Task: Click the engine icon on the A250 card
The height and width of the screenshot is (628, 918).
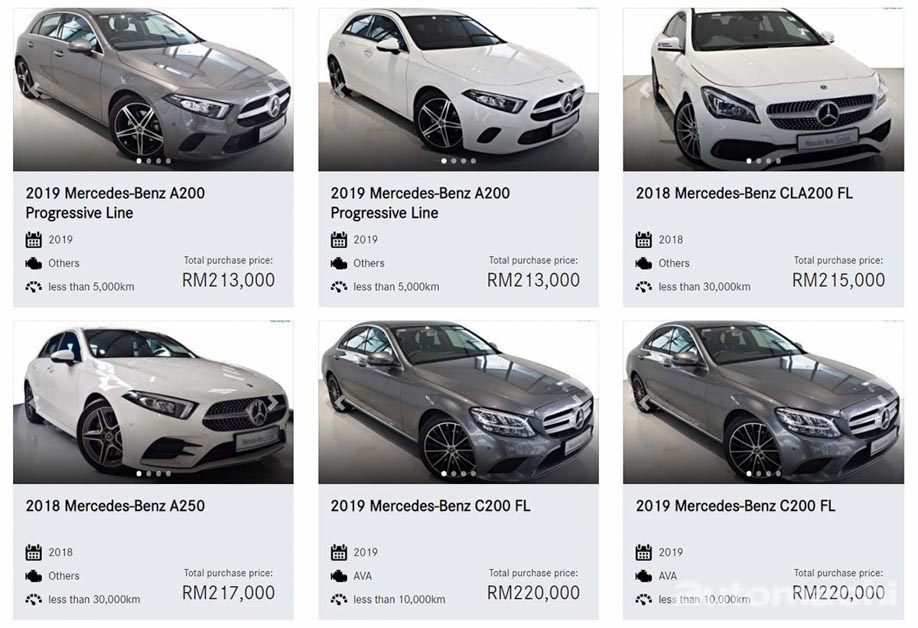Action: pos(34,576)
